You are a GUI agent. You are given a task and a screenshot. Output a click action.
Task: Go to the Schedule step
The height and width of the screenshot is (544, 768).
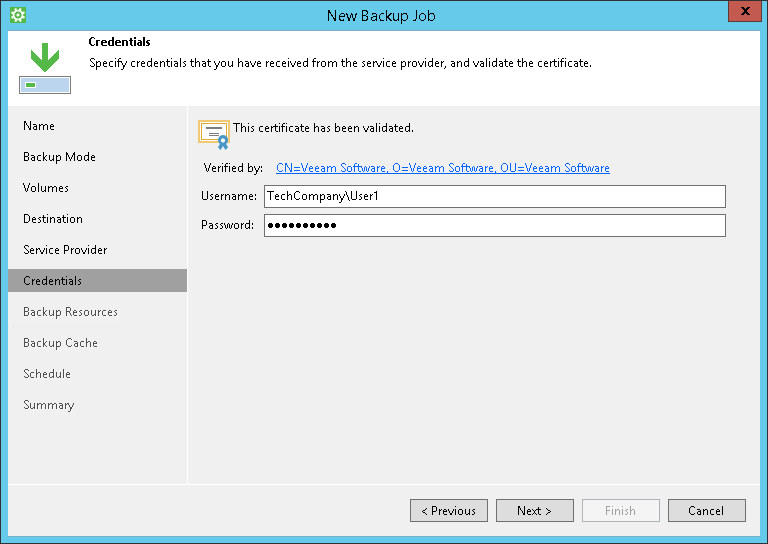click(x=47, y=374)
